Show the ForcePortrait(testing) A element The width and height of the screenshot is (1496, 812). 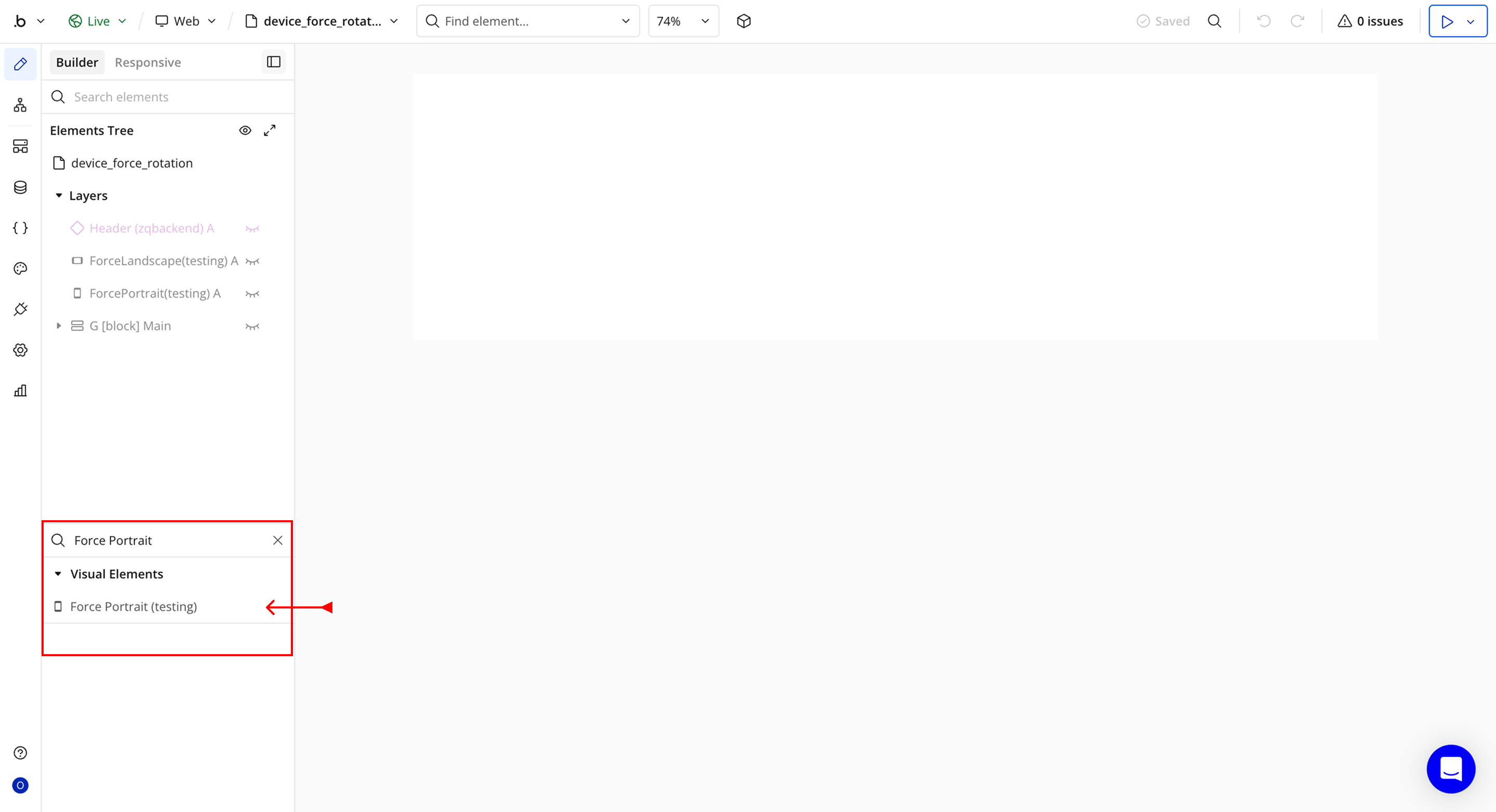(252, 294)
